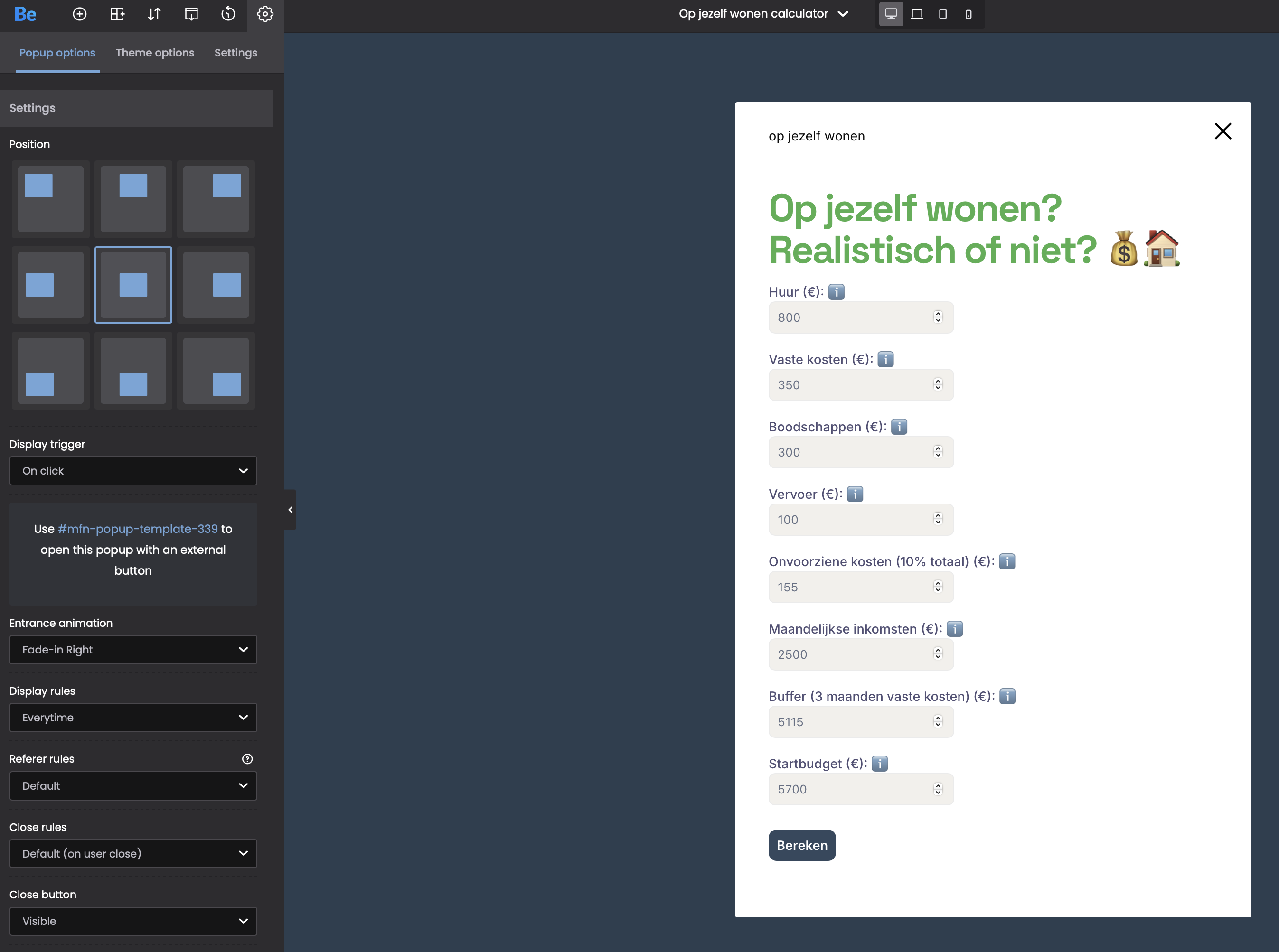Open the Referer rules dropdown

point(133,786)
